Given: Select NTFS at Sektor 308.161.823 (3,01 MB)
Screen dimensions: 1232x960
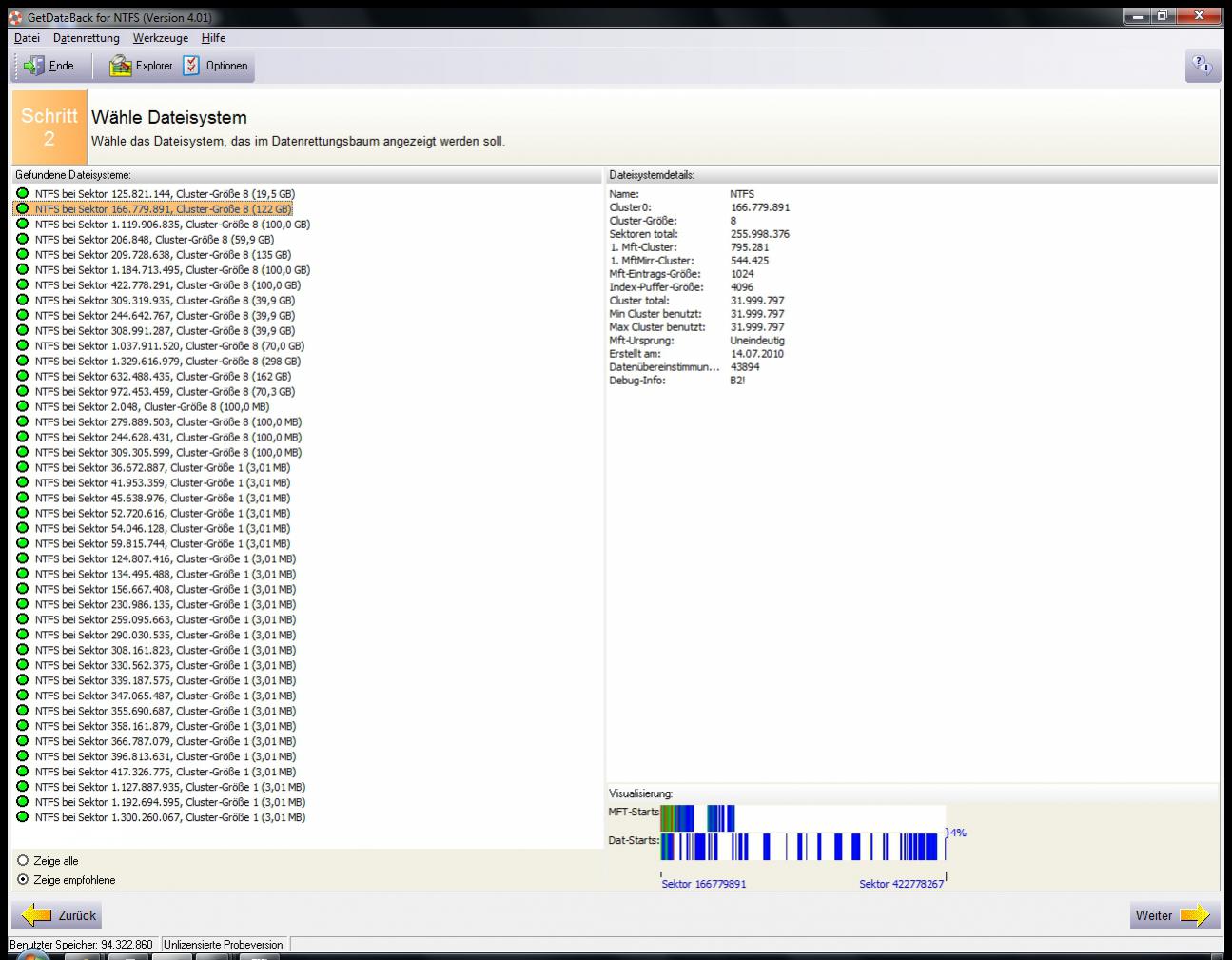Looking at the screenshot, I should (x=156, y=651).
